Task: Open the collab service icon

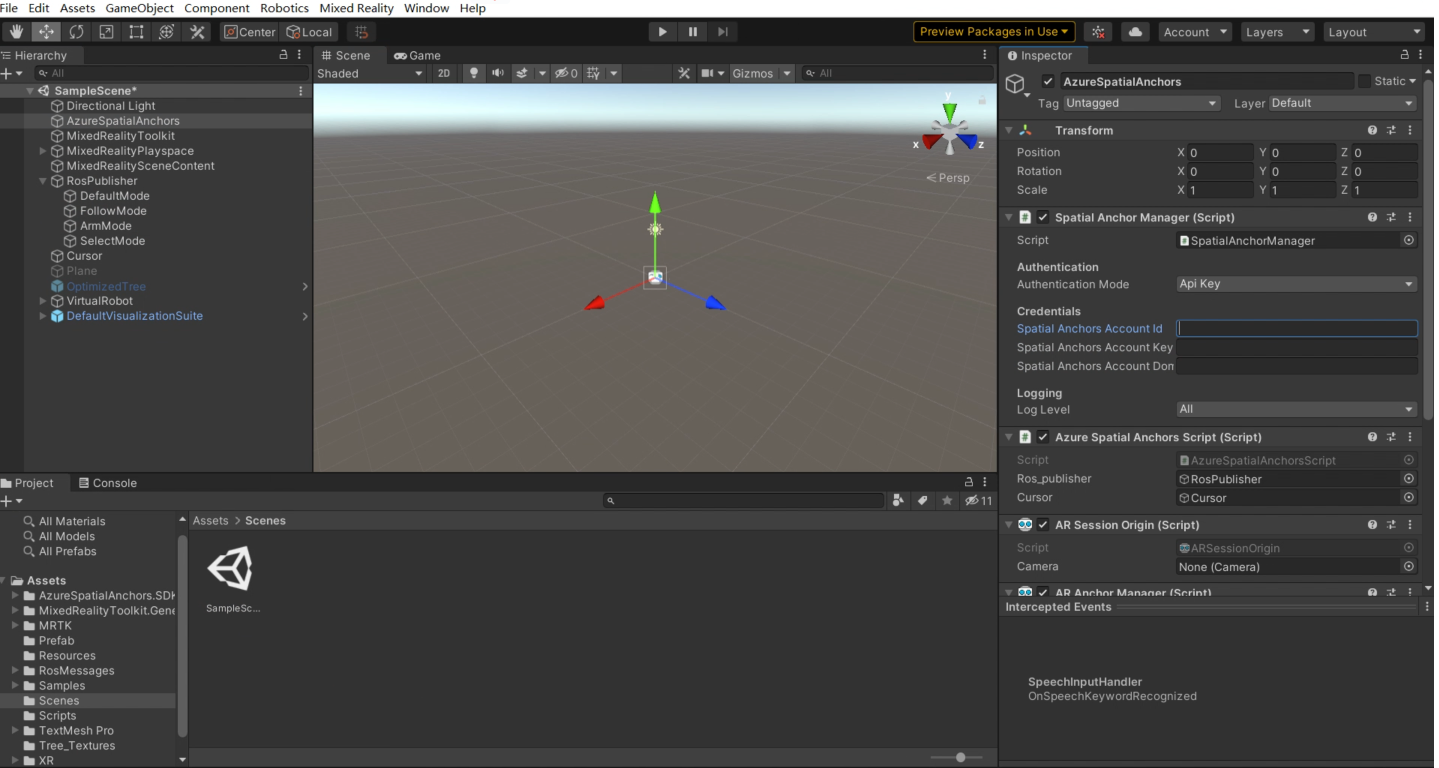Action: coord(1098,32)
